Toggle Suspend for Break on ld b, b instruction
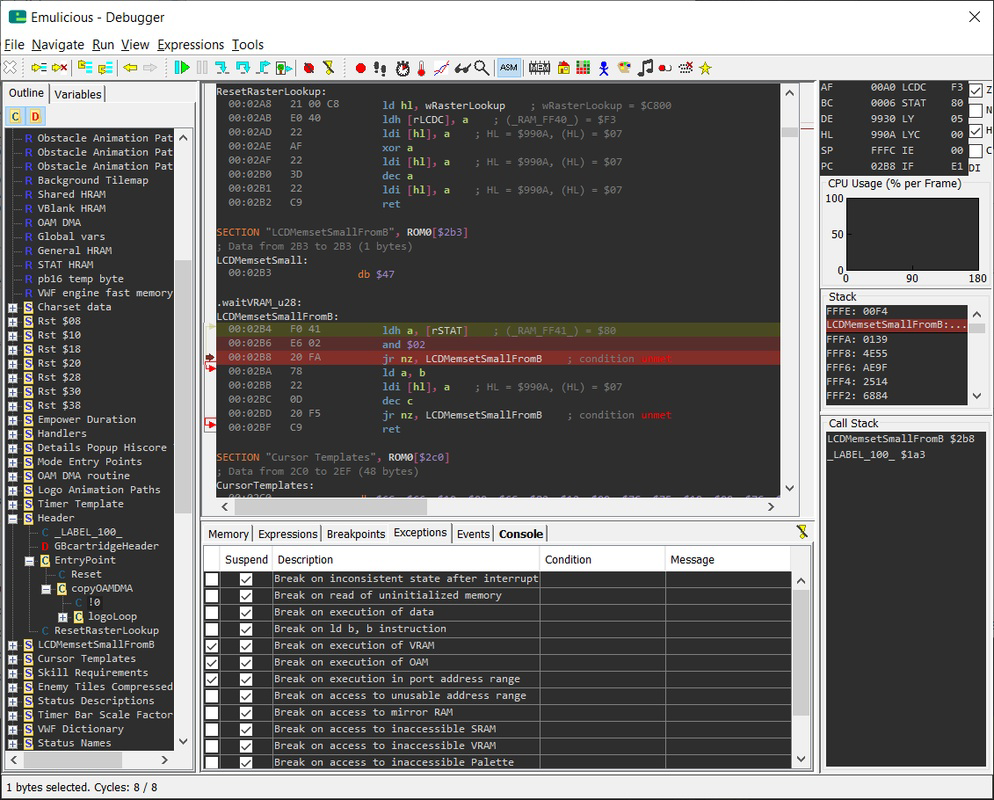The image size is (994, 800). [246, 629]
